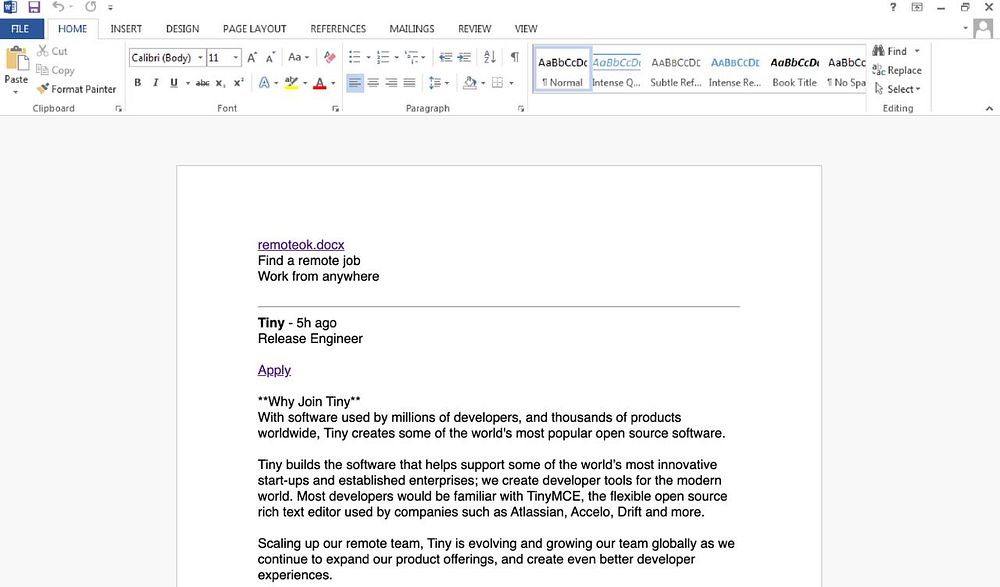Open the Change Case Aa dropdown
Image resolution: width=1000 pixels, height=587 pixels.
click(x=298, y=57)
